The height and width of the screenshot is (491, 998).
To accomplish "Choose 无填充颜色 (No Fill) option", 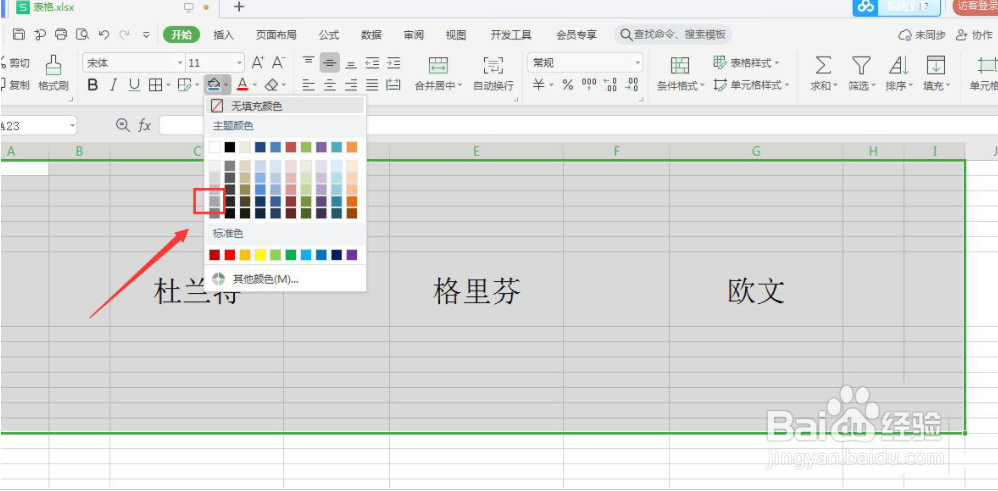I will pos(285,106).
